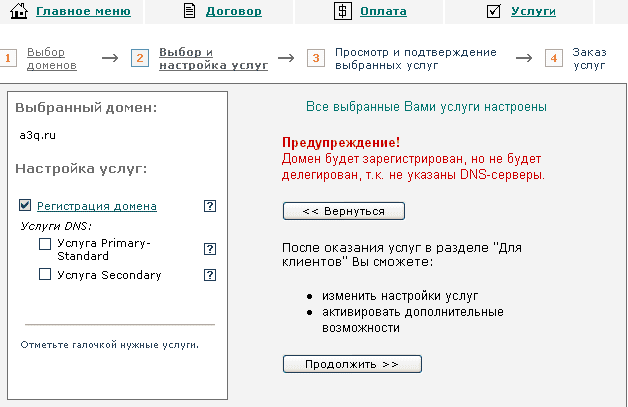Uncheck the Регистрация домена checkbox
Viewport: 628px width, 407px height.
click(x=26, y=206)
